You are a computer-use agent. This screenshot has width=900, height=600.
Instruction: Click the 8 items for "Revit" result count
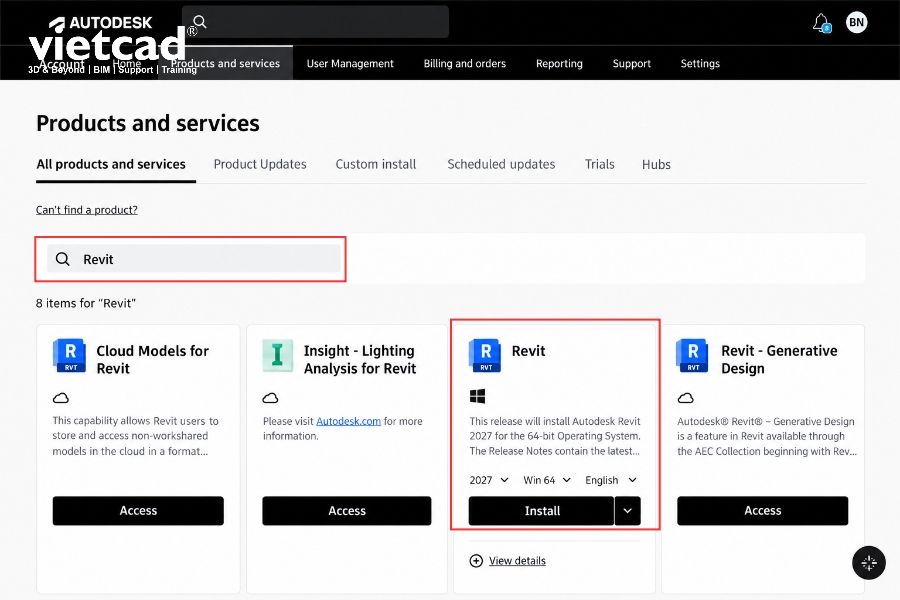tap(86, 303)
